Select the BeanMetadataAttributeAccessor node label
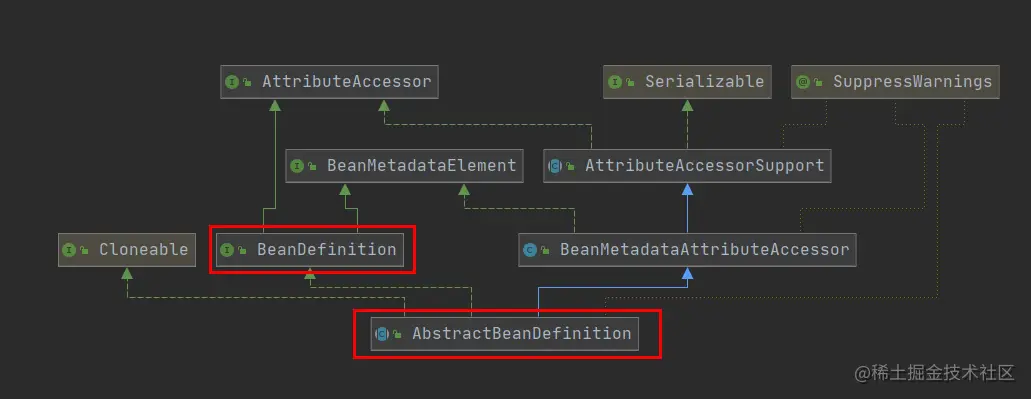Viewport: 1031px width, 399px height. [x=705, y=250]
